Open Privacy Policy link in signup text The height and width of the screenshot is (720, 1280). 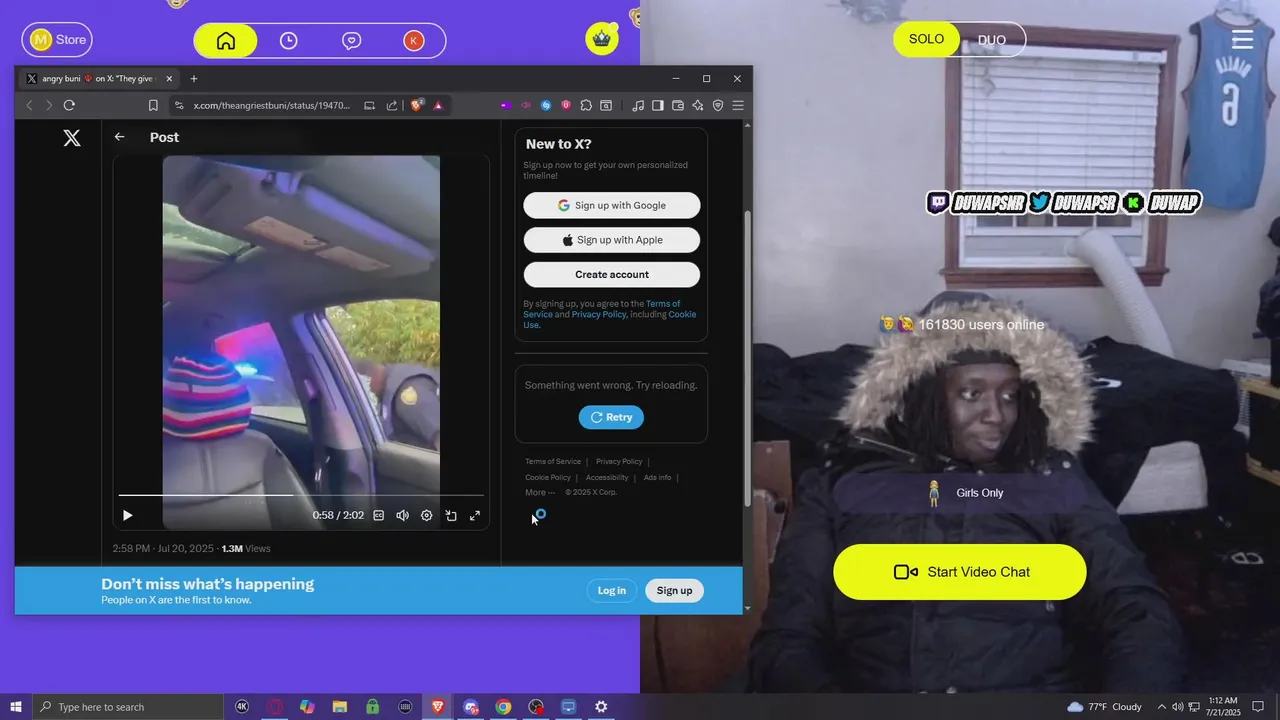tap(599, 314)
